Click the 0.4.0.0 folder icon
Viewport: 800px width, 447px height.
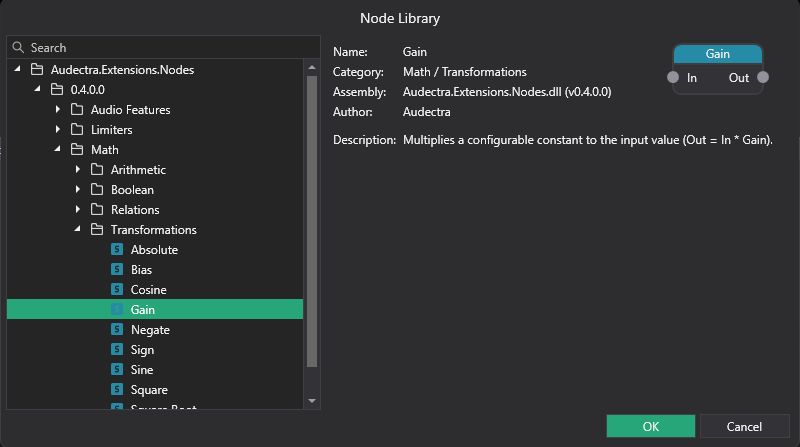pyautogui.click(x=57, y=89)
